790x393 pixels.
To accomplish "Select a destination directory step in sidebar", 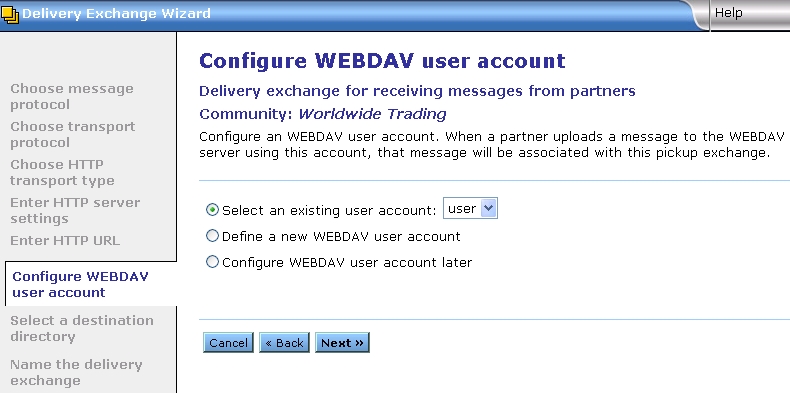I will click(x=82, y=329).
